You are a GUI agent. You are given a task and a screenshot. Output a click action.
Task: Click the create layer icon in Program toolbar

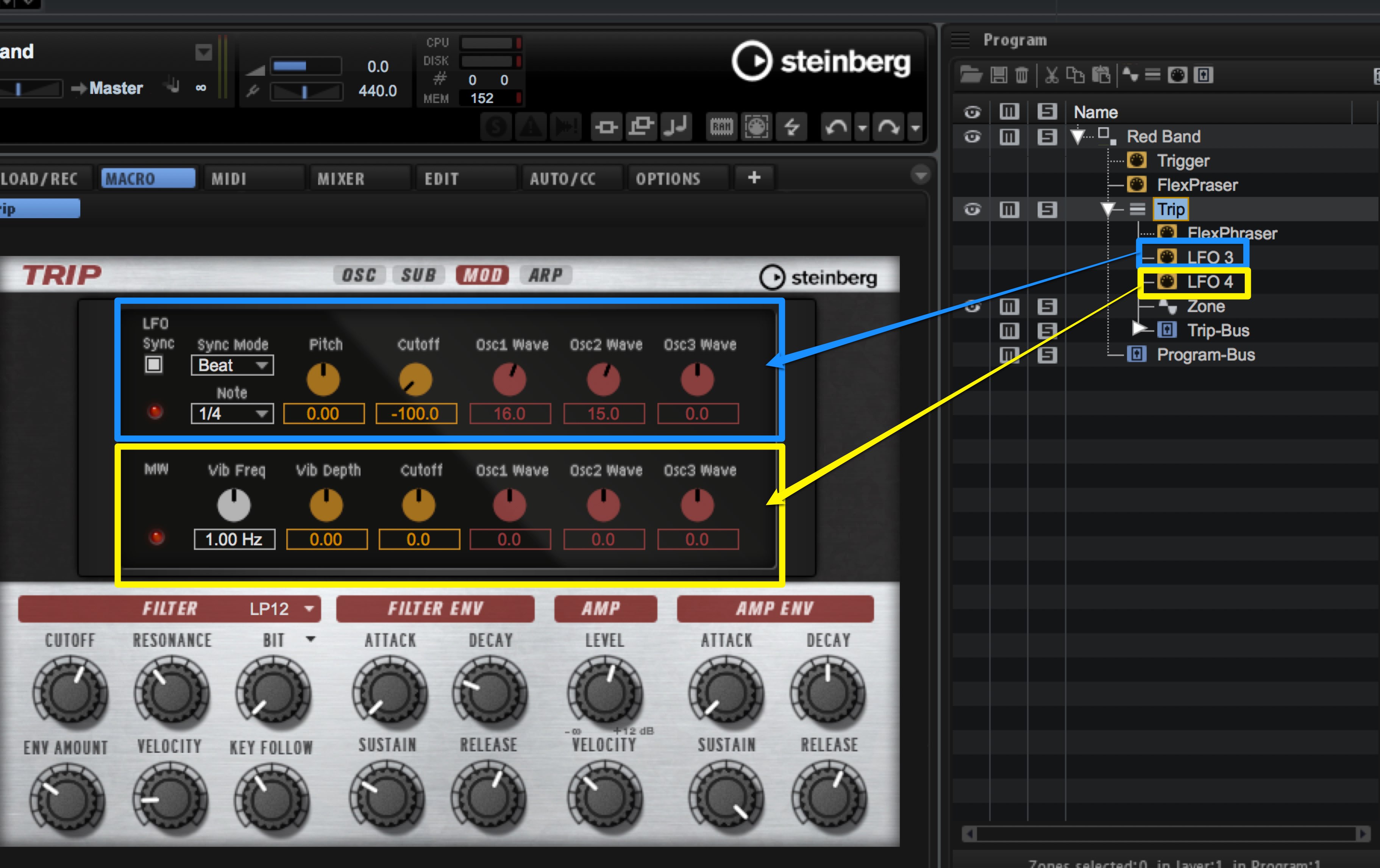tap(1152, 75)
